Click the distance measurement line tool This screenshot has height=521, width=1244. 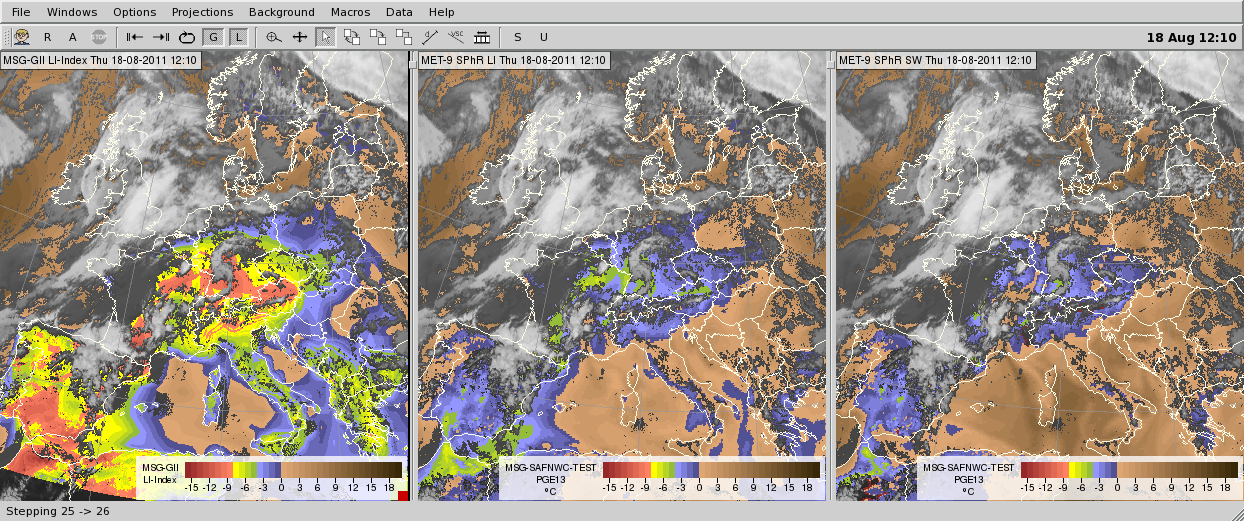[x=430, y=37]
